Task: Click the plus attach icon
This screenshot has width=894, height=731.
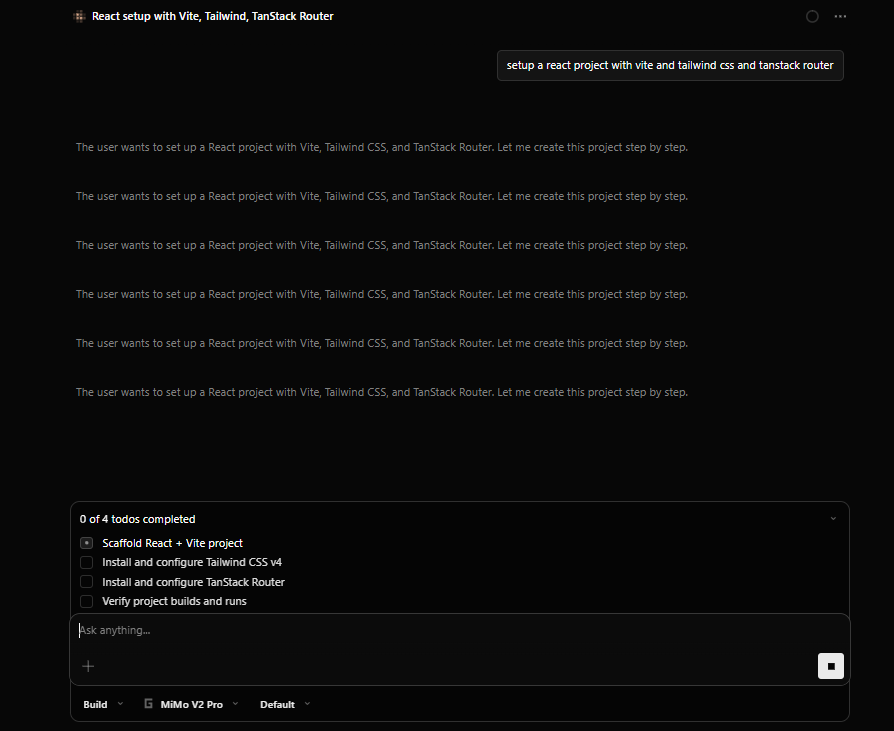Action: tap(88, 666)
